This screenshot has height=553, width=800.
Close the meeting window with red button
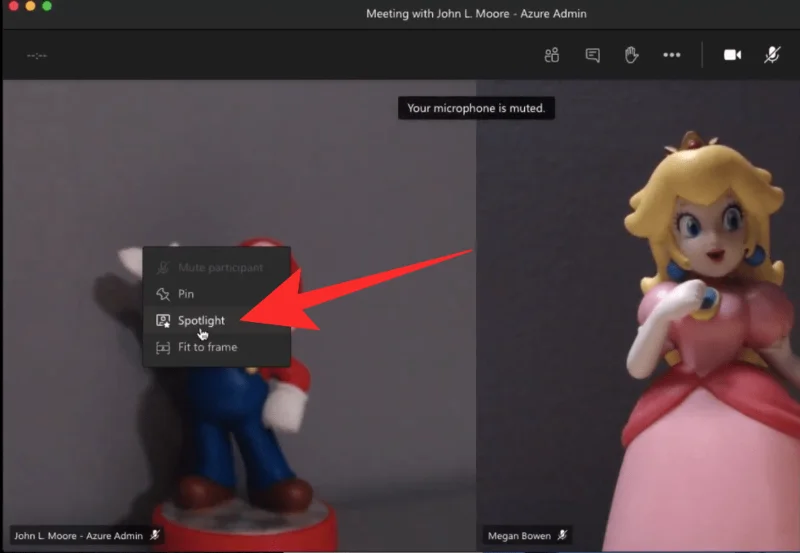pyautogui.click(x=14, y=6)
